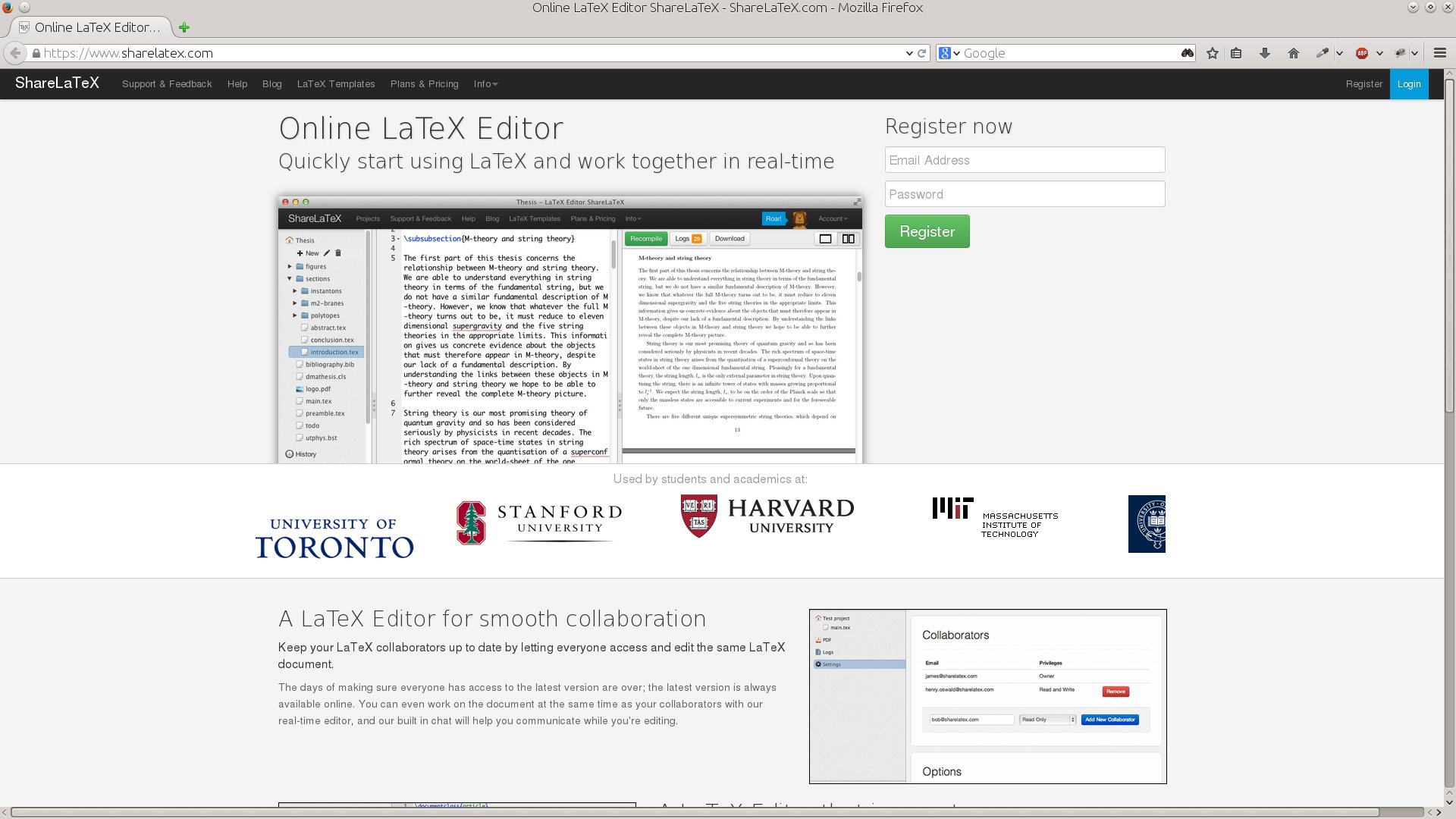
Task: Open the Firefox hamburger menu
Action: point(1440,53)
